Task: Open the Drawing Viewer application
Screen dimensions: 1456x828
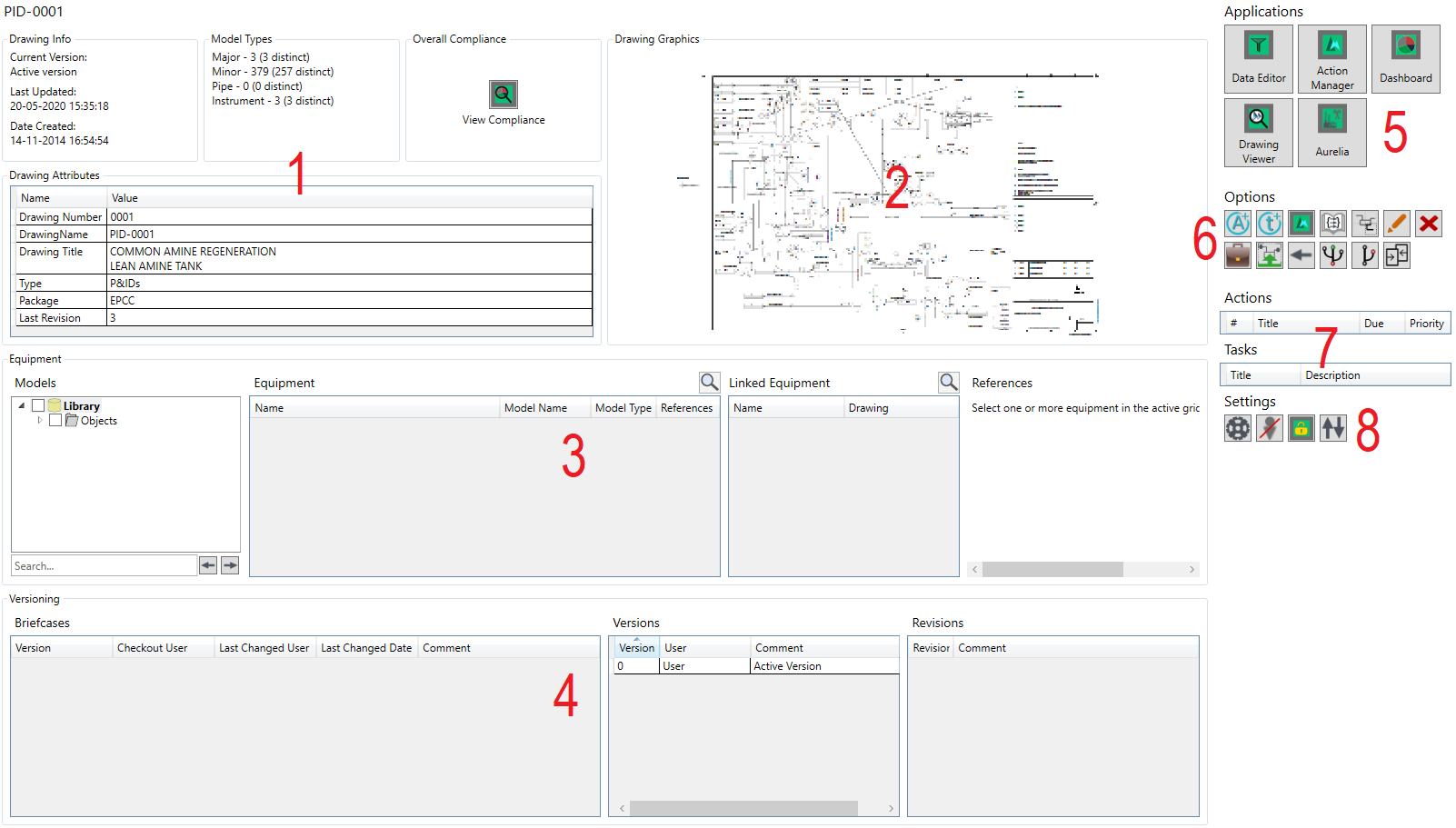Action: (x=1258, y=133)
